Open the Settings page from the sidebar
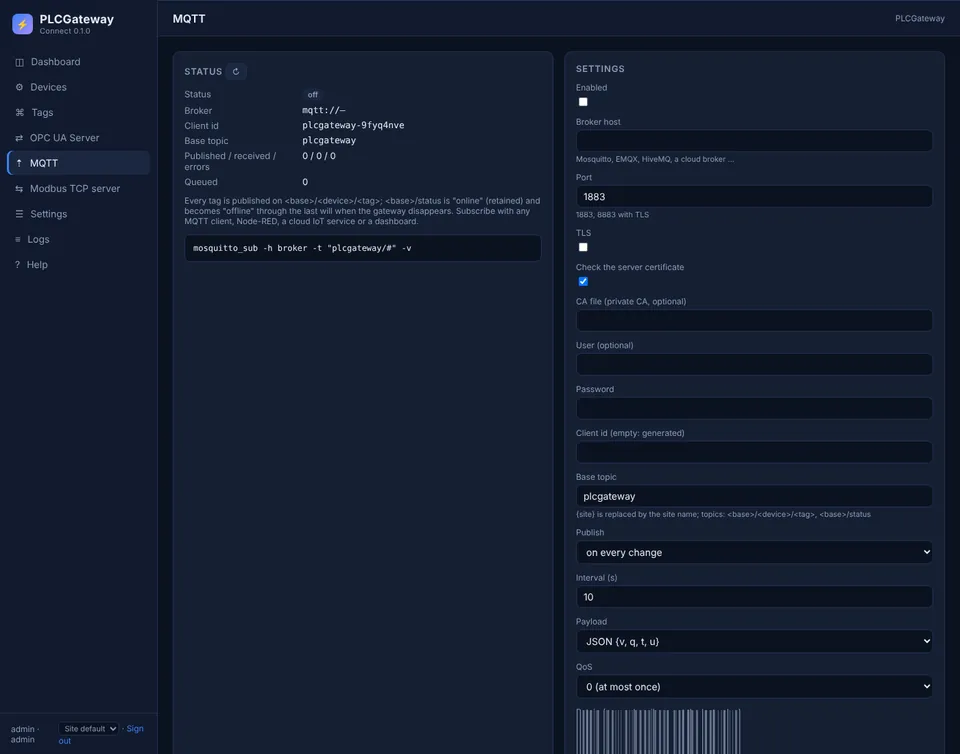The image size is (960, 754). [78, 214]
